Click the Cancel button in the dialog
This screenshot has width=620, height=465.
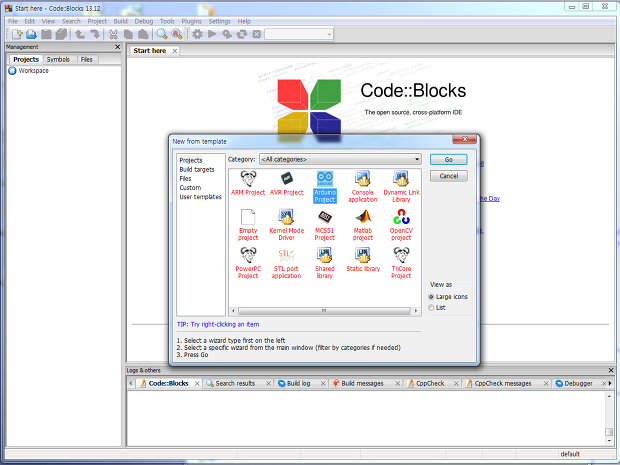click(448, 176)
